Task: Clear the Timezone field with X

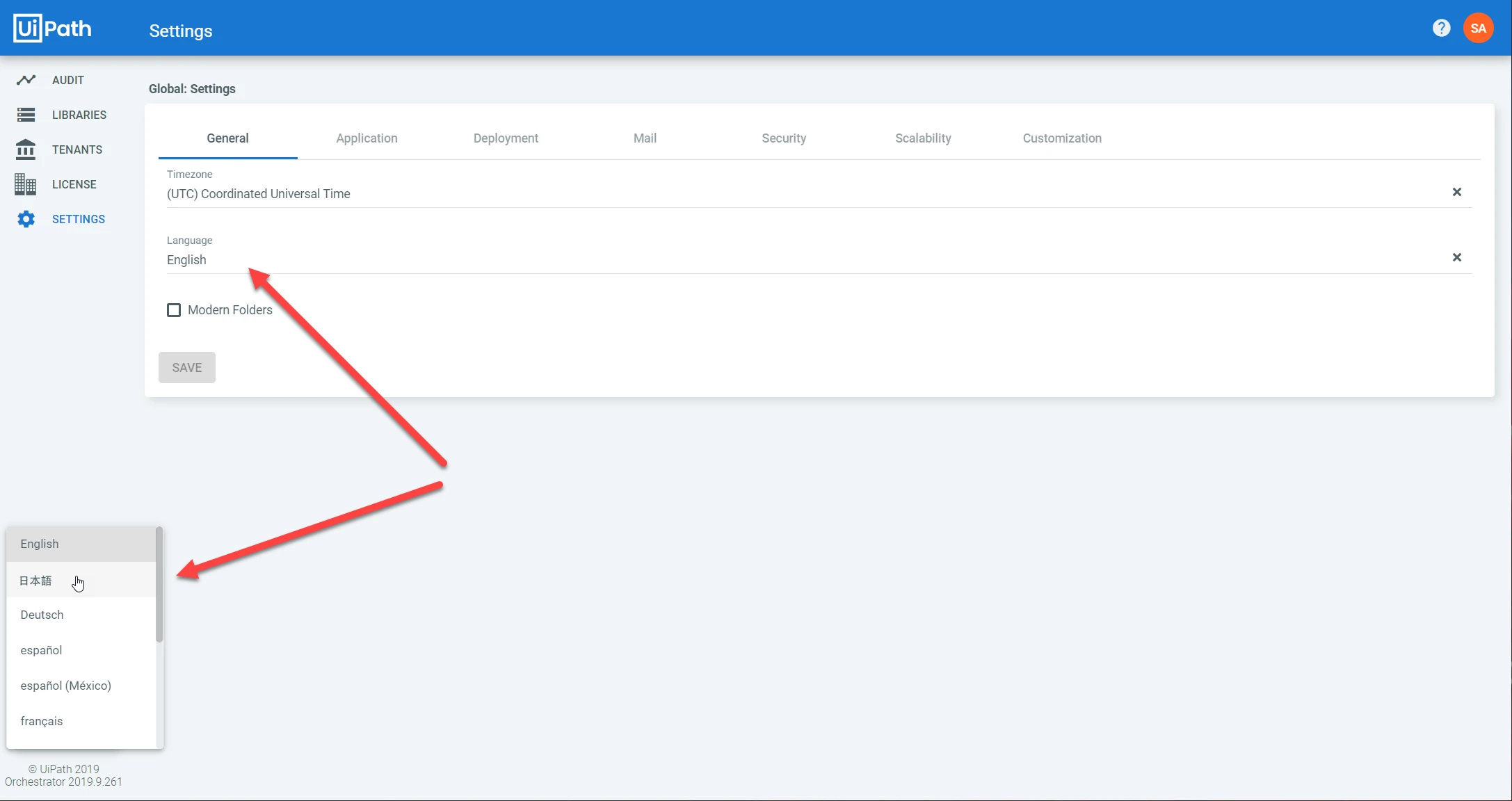Action: [x=1457, y=192]
